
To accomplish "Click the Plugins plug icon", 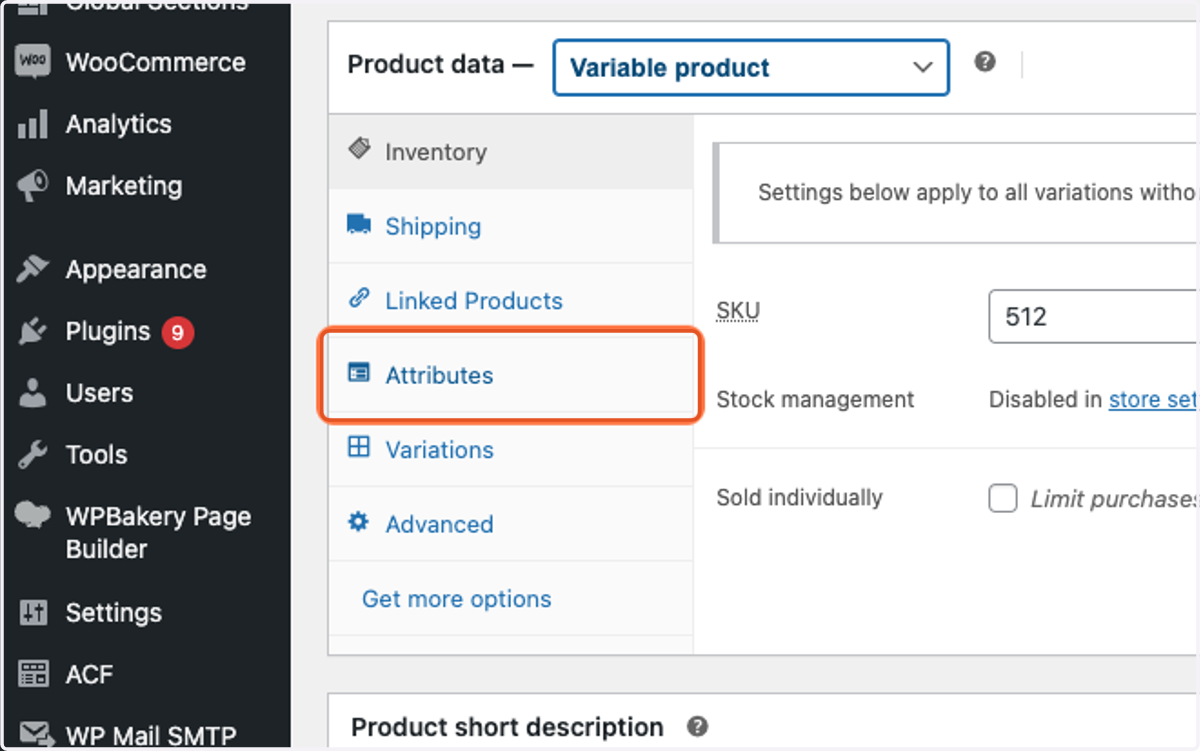I will point(33,332).
